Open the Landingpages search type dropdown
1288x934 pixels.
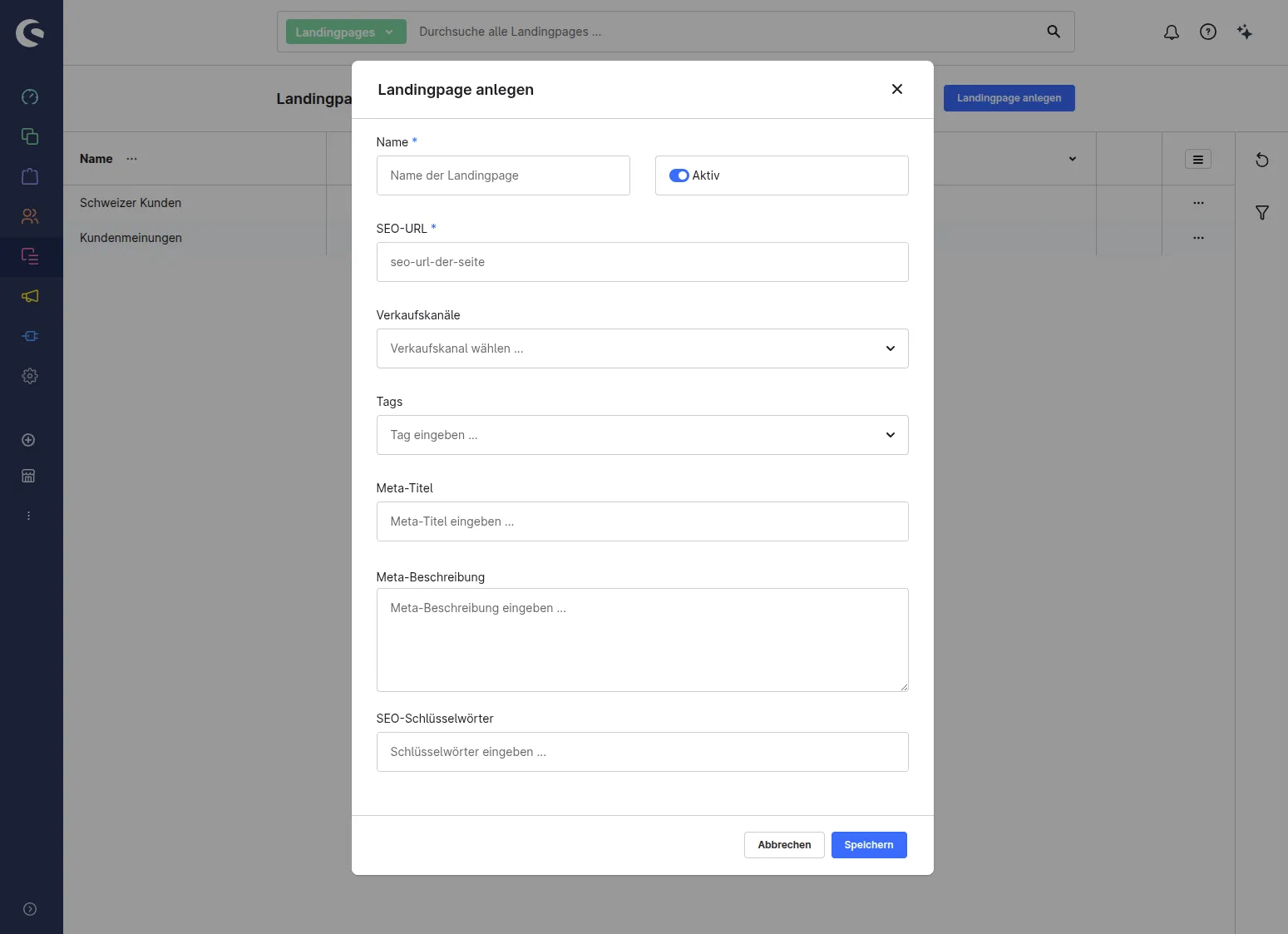click(x=346, y=32)
